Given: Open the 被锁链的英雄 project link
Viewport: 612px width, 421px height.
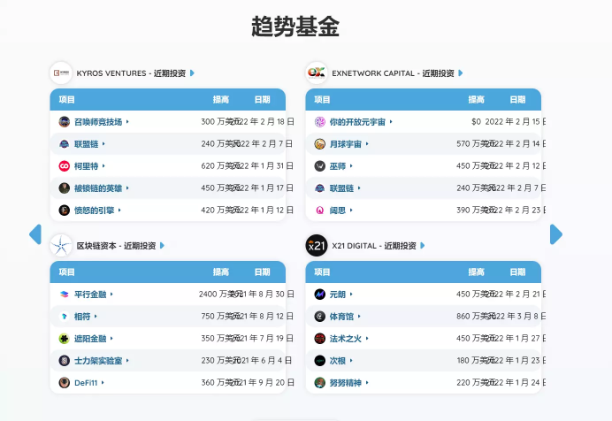Looking at the screenshot, I should 98,188.
